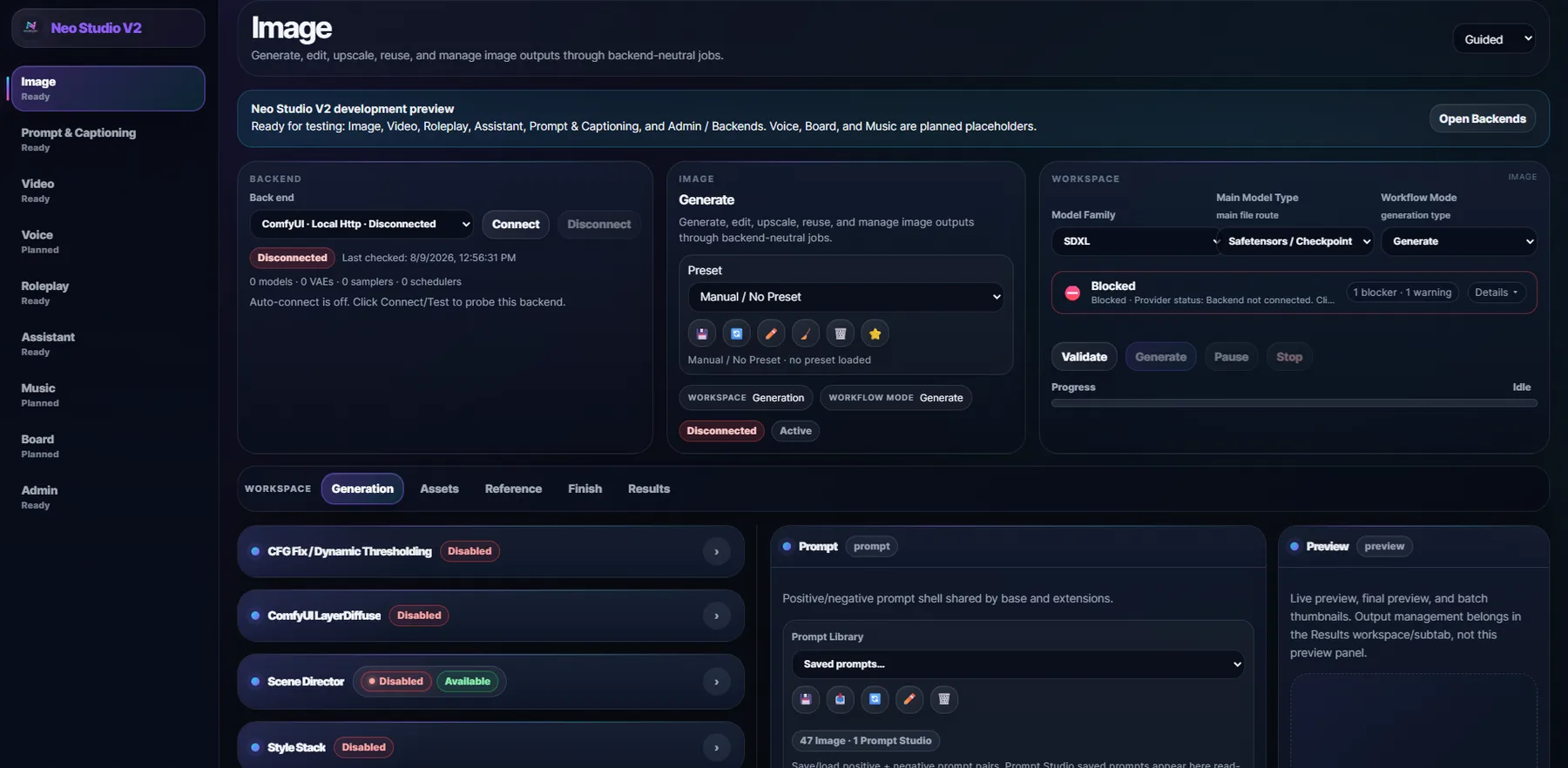Mark the preset as favorite with the star icon

click(875, 333)
